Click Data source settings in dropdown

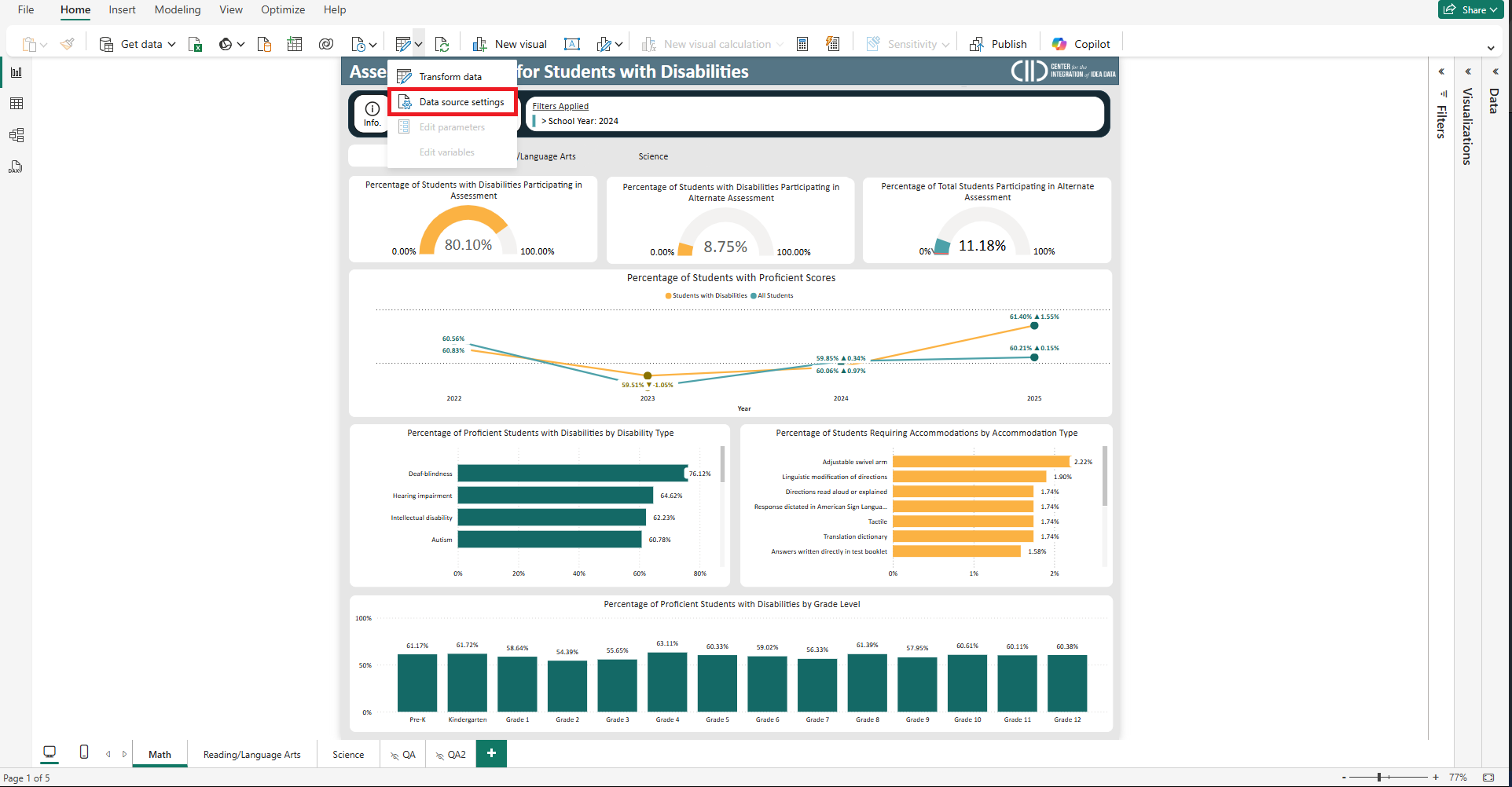461,102
